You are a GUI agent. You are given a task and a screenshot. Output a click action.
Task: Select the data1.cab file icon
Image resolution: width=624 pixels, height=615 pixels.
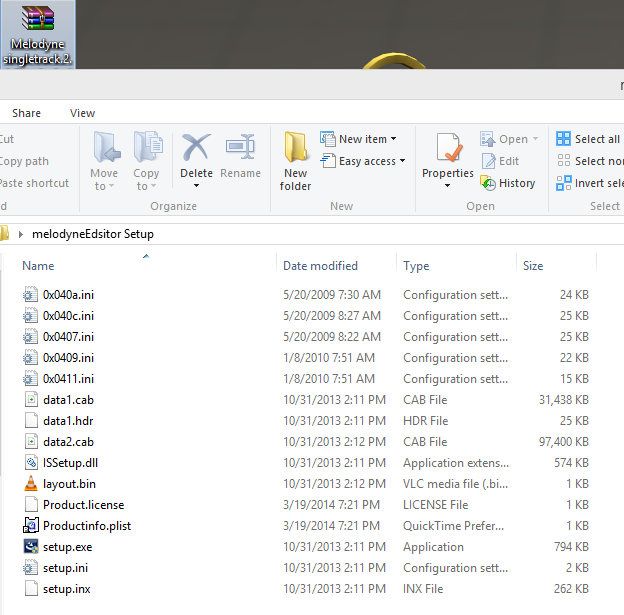tap(31, 399)
